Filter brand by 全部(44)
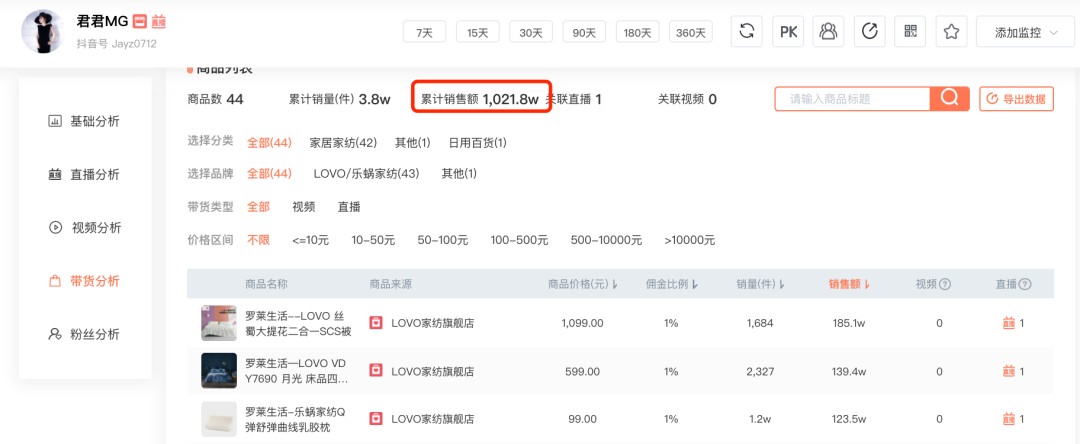1080x444 pixels. pyautogui.click(x=269, y=174)
